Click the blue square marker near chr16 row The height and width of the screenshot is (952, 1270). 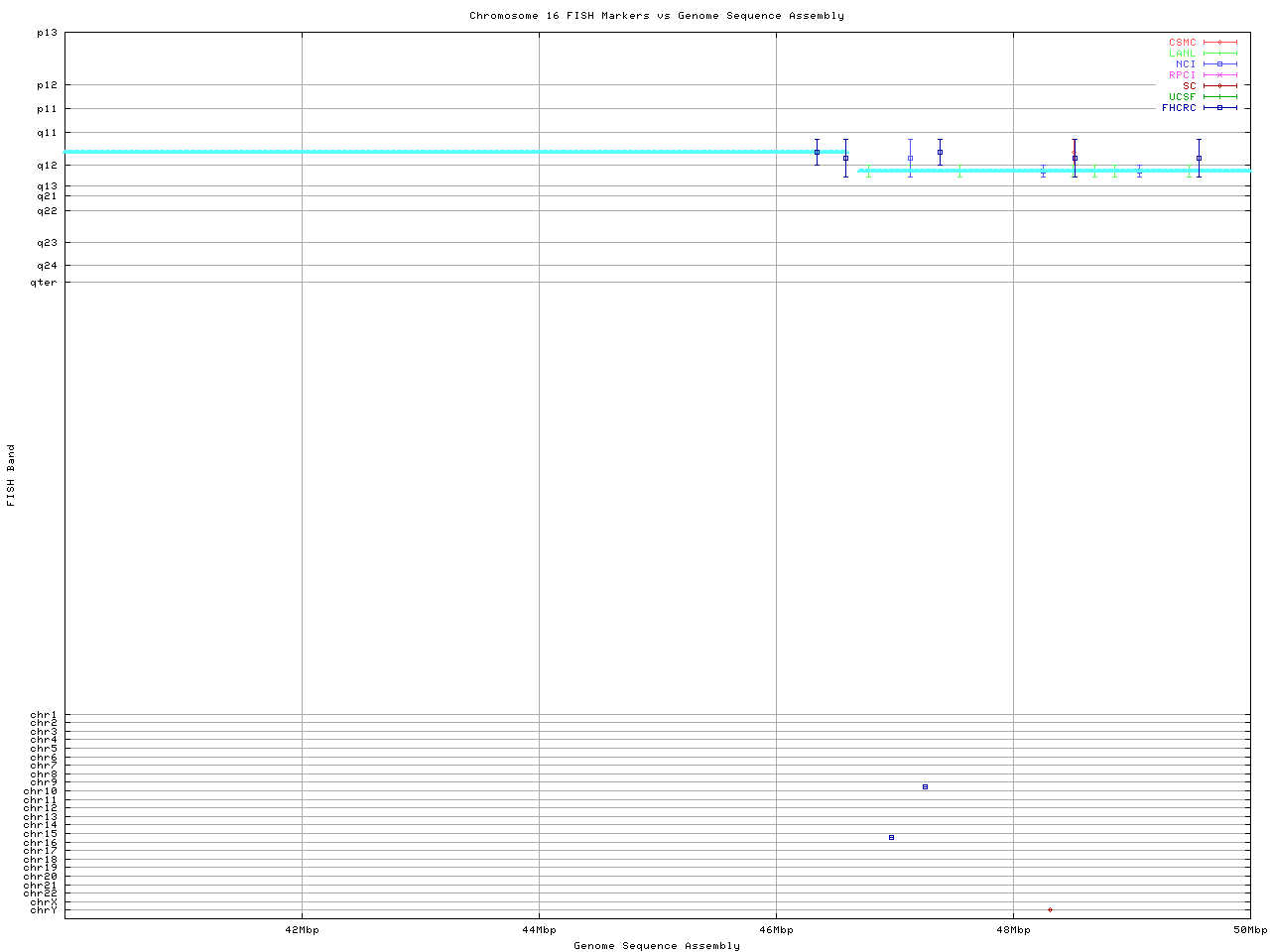click(x=891, y=838)
